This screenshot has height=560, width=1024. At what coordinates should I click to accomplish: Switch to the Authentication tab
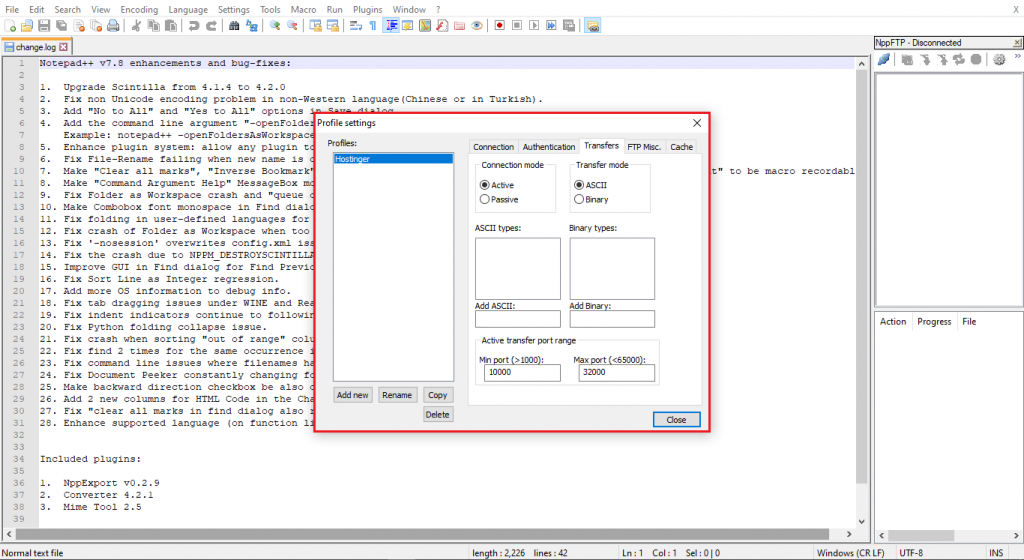click(x=549, y=147)
